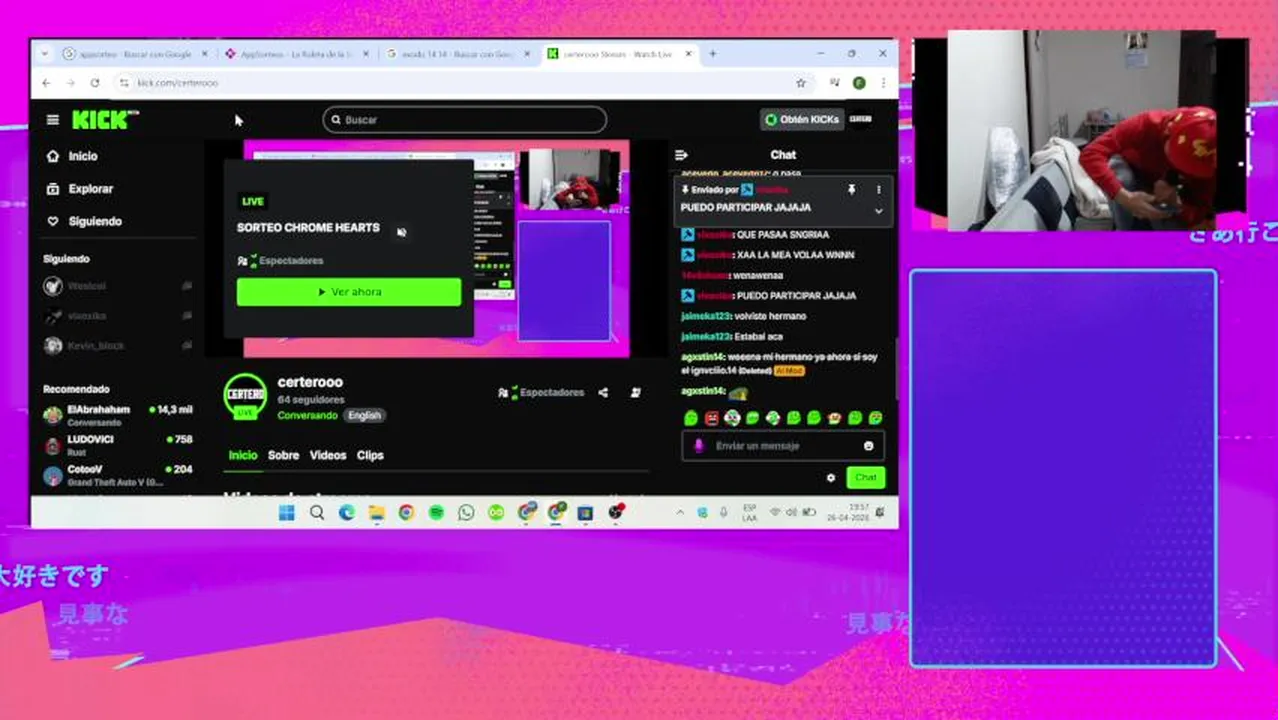Unmute the stream preview speaker icon
The height and width of the screenshot is (720, 1278).
click(x=401, y=232)
